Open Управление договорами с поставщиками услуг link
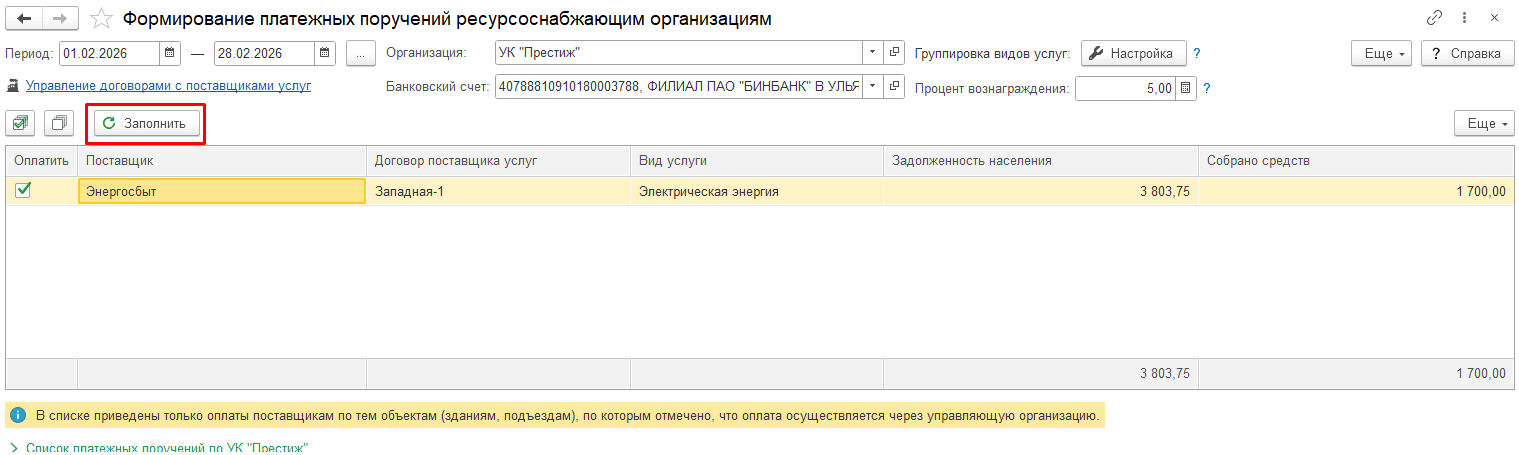 coord(168,86)
